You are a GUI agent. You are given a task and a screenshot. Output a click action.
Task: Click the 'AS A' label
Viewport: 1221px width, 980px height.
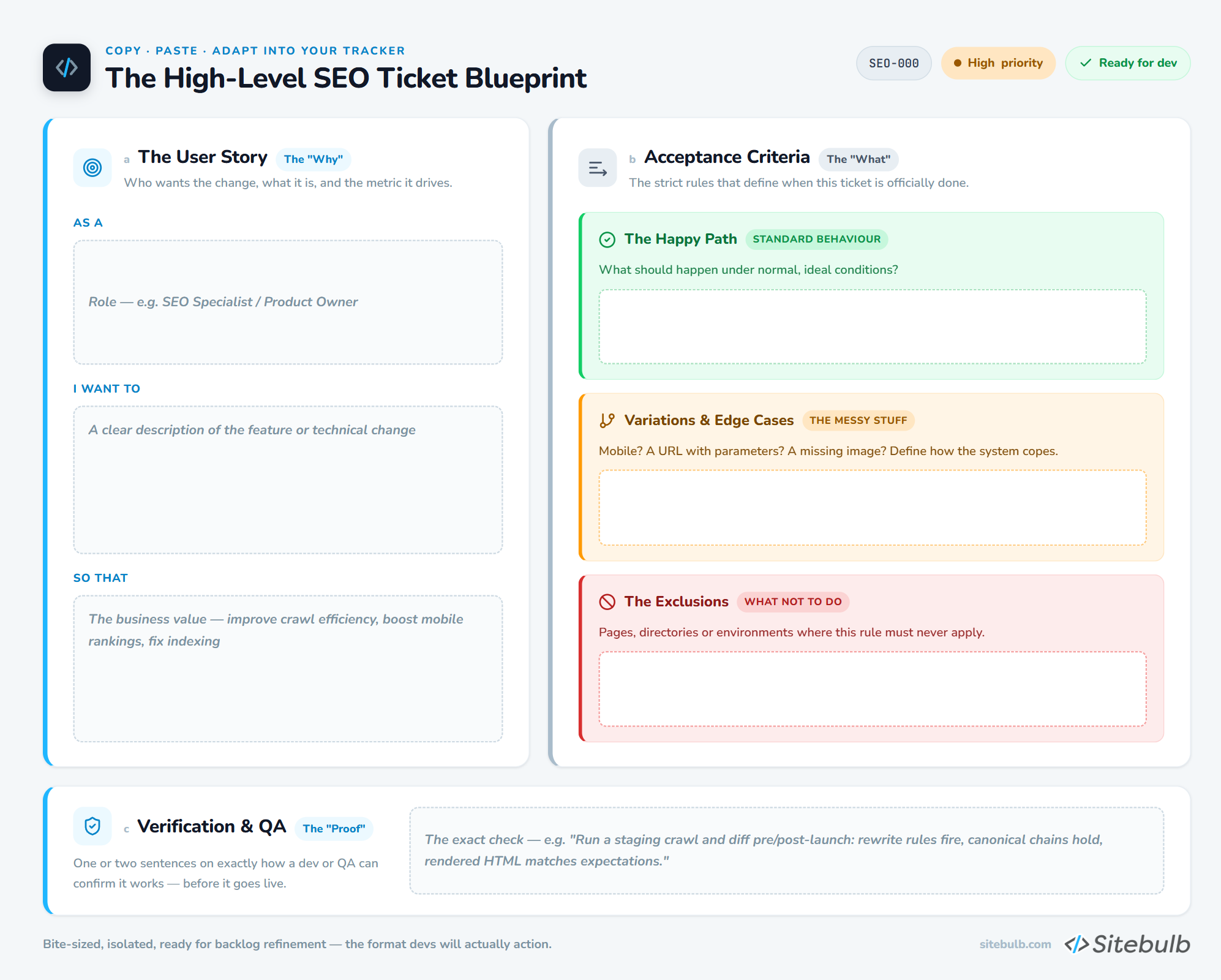(x=88, y=223)
